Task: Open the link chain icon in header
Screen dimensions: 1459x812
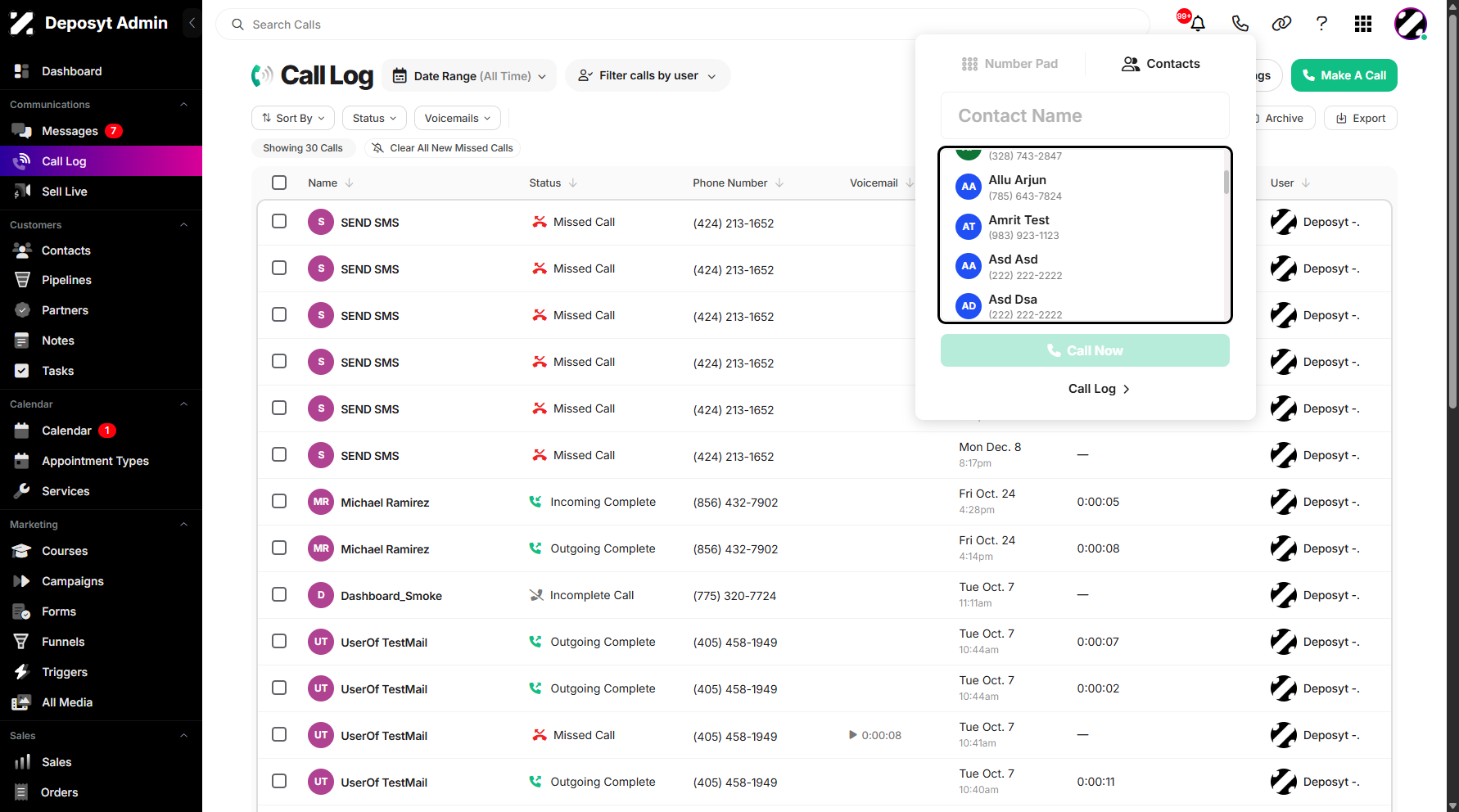Action: pos(1281,24)
